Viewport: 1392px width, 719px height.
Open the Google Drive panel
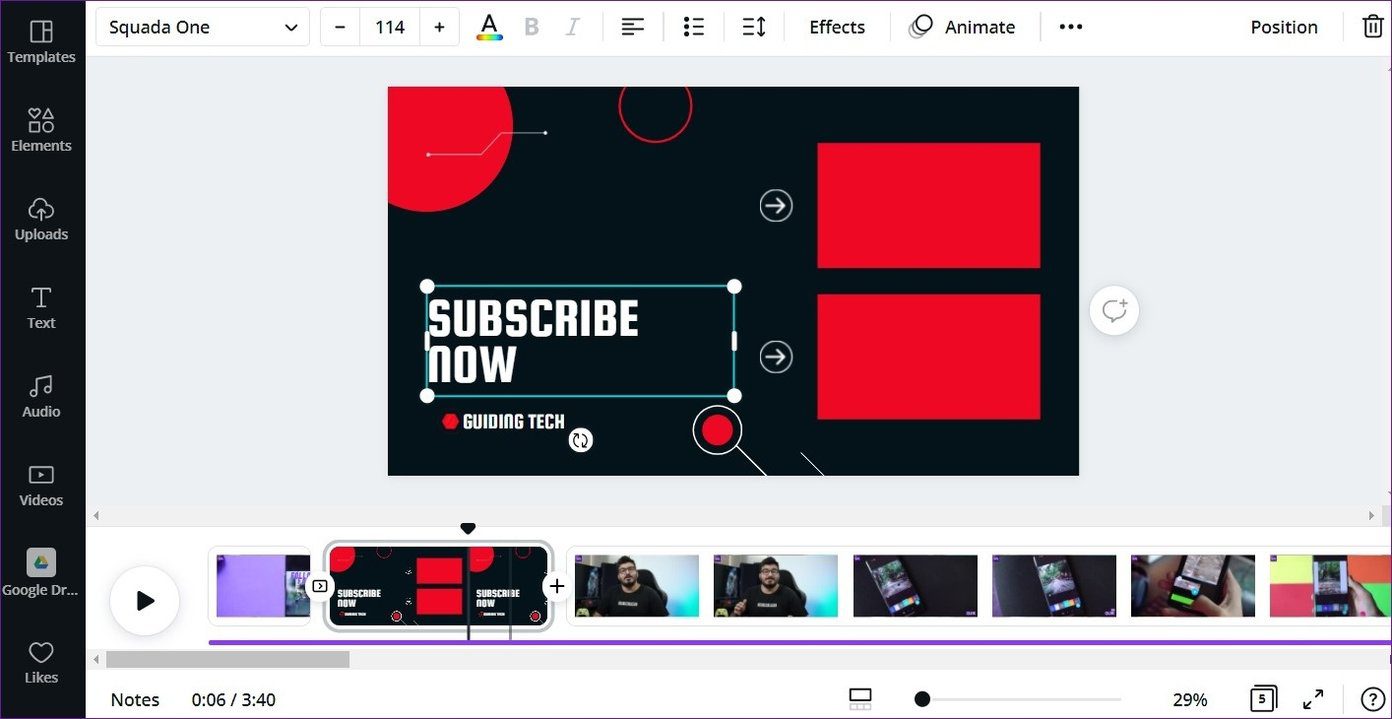coord(41,573)
